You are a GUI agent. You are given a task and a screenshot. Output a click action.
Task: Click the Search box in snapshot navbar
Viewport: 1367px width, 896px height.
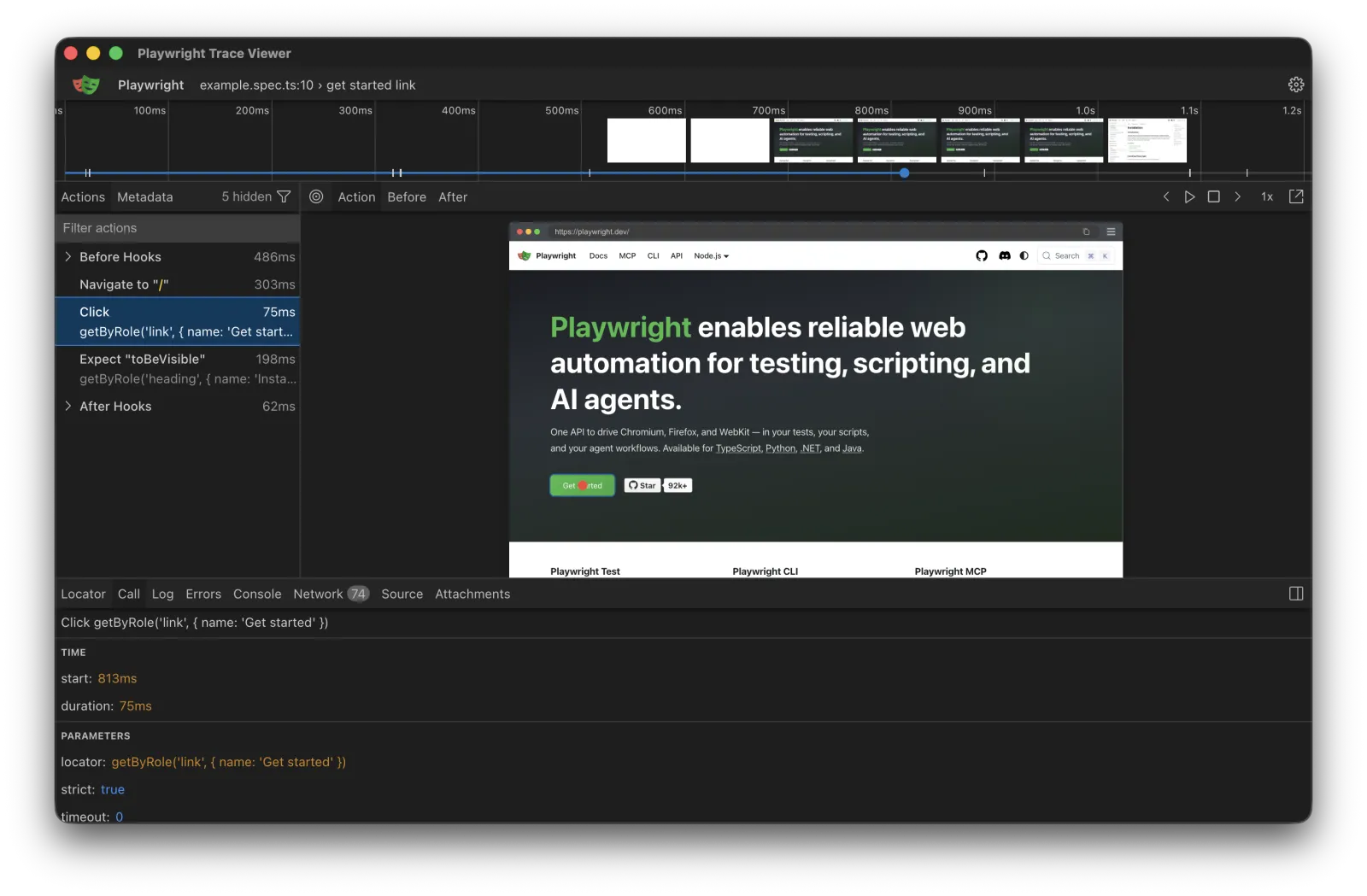click(x=1075, y=255)
